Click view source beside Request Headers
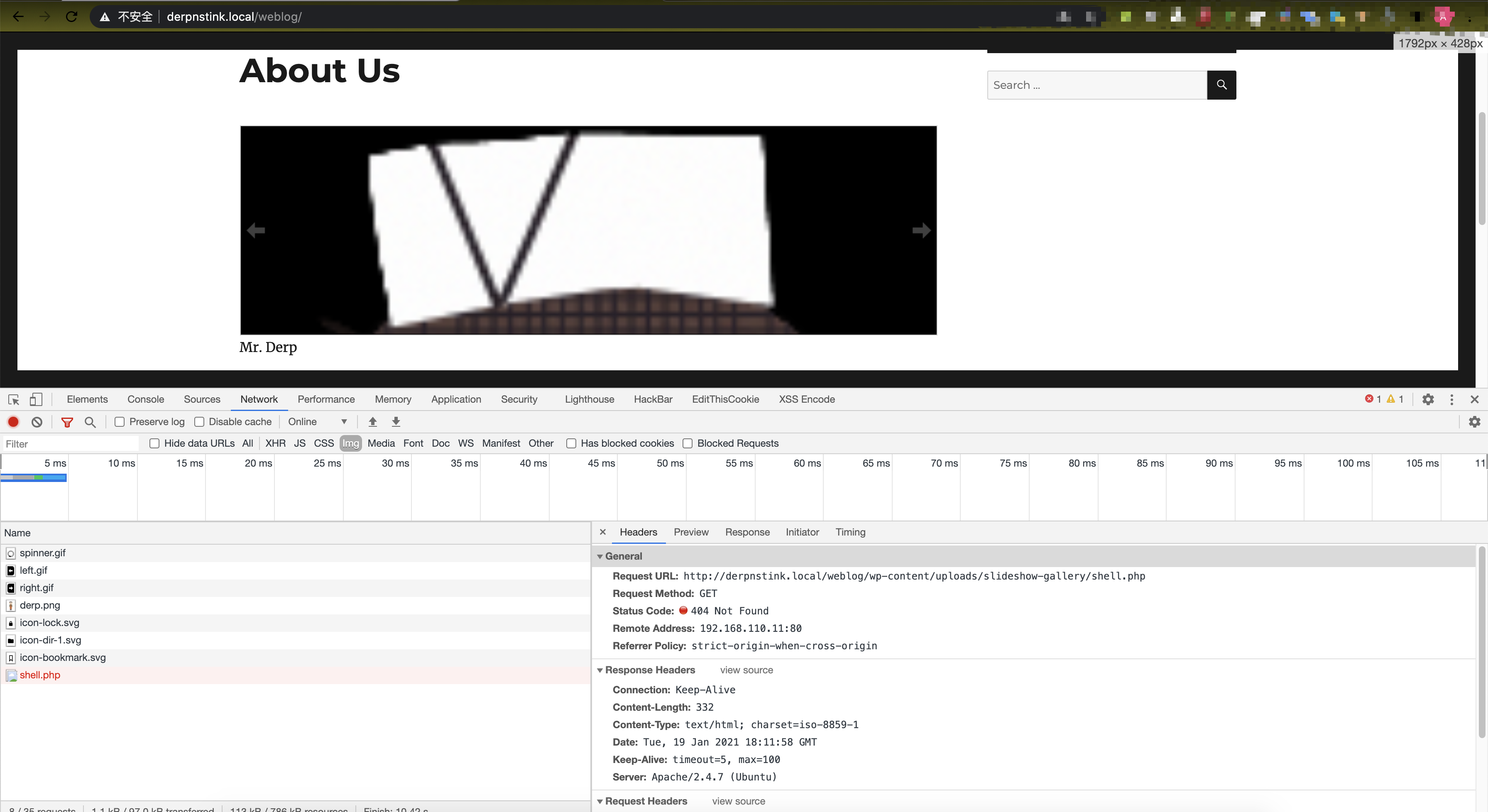Image resolution: width=1488 pixels, height=812 pixels. 738,801
